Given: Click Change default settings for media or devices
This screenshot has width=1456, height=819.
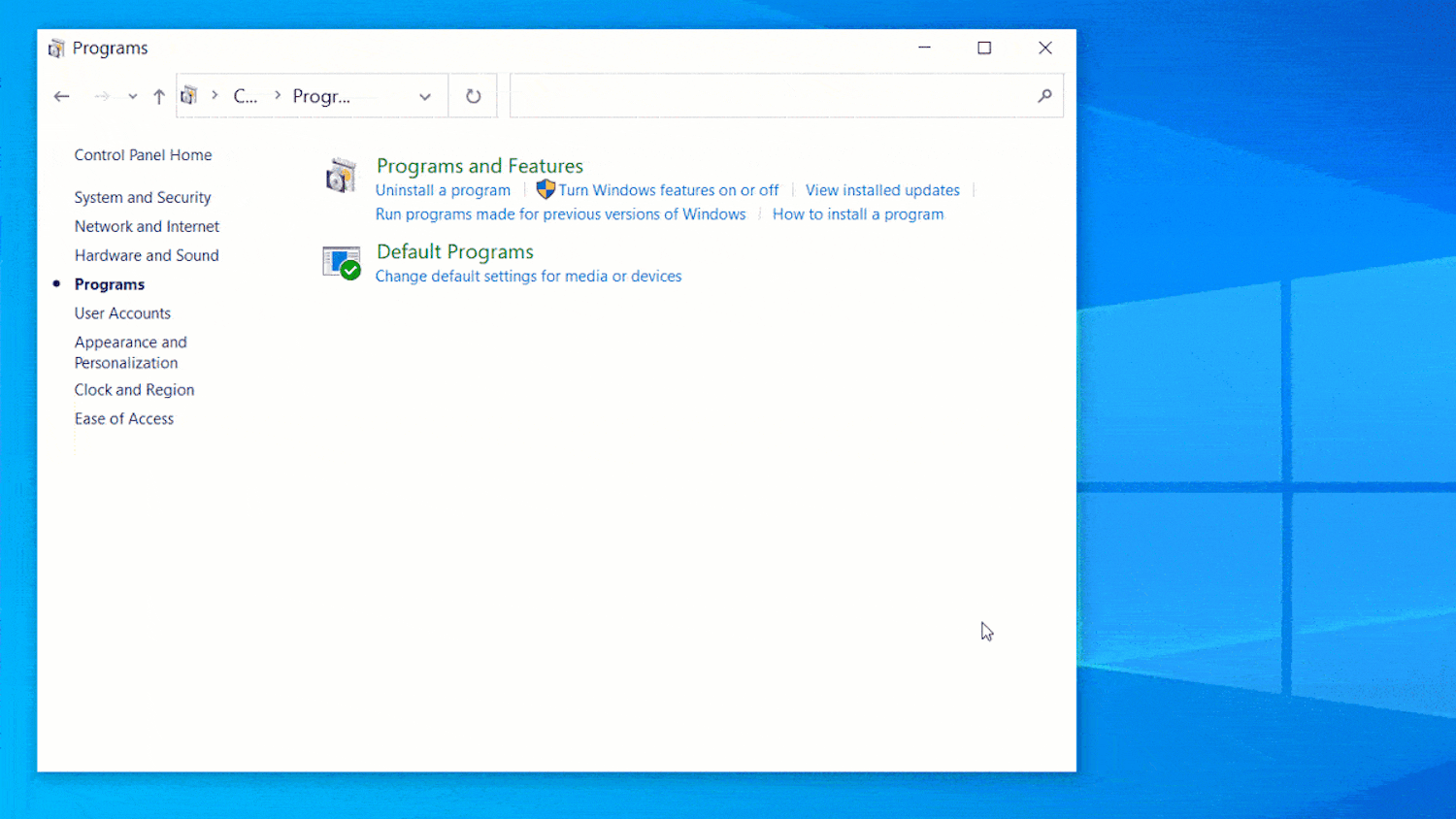Looking at the screenshot, I should [x=528, y=276].
